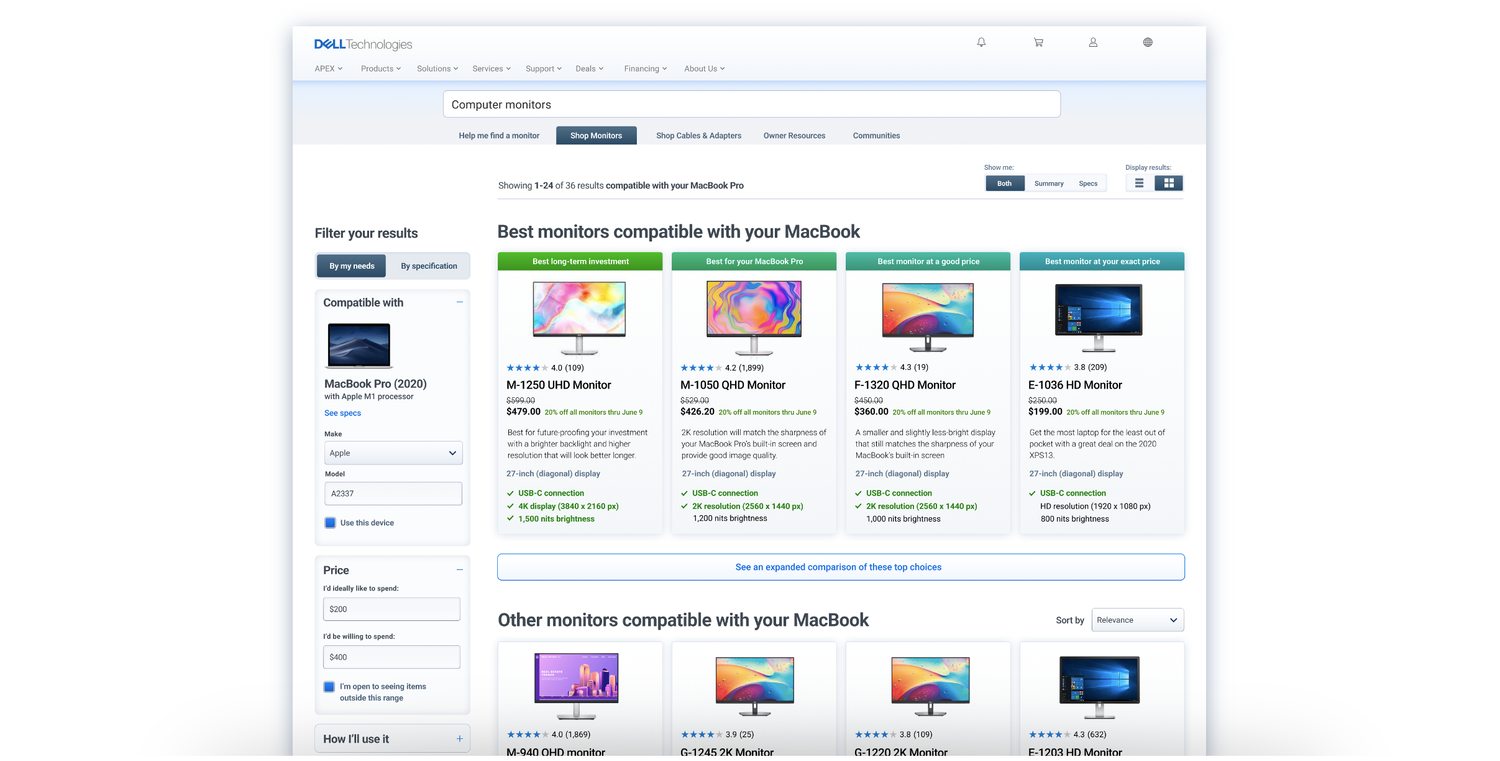Click the Best long-term investment banner

point(580,261)
